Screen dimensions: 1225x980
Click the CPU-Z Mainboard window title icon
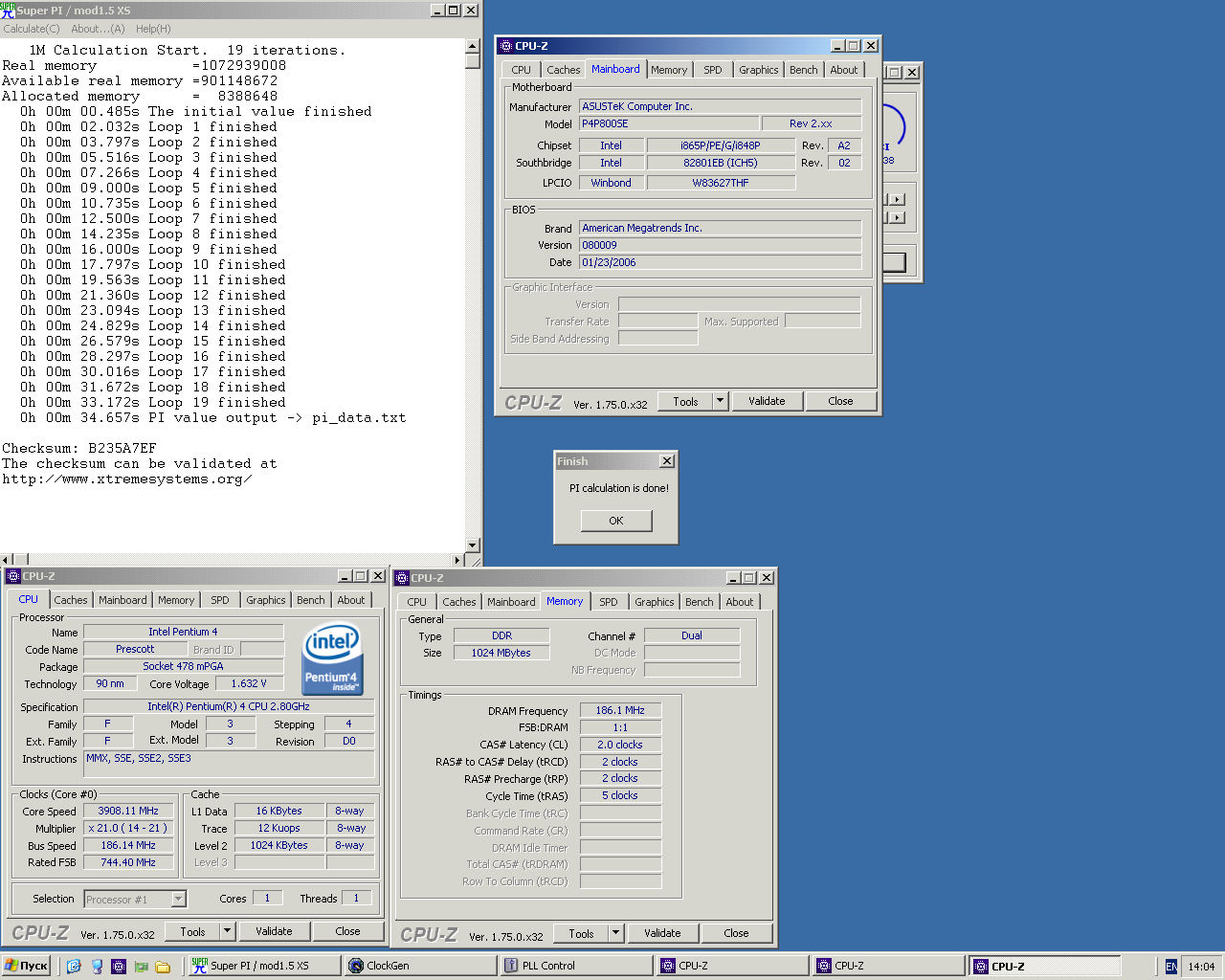coord(506,46)
